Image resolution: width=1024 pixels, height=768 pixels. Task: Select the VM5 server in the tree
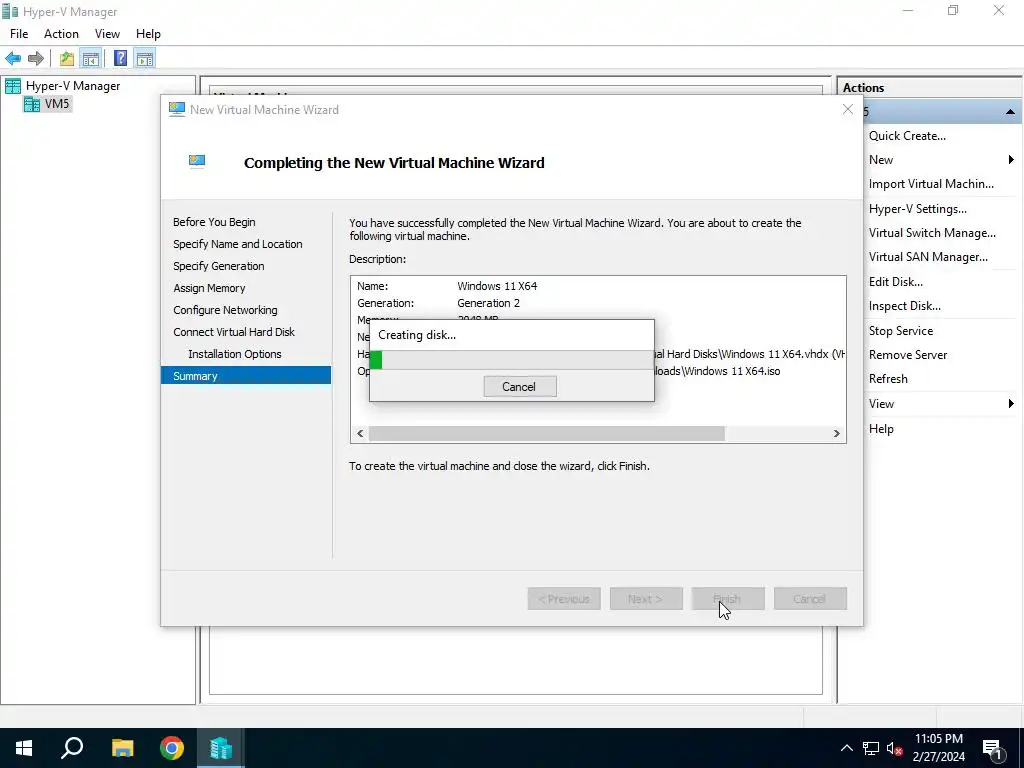point(57,104)
